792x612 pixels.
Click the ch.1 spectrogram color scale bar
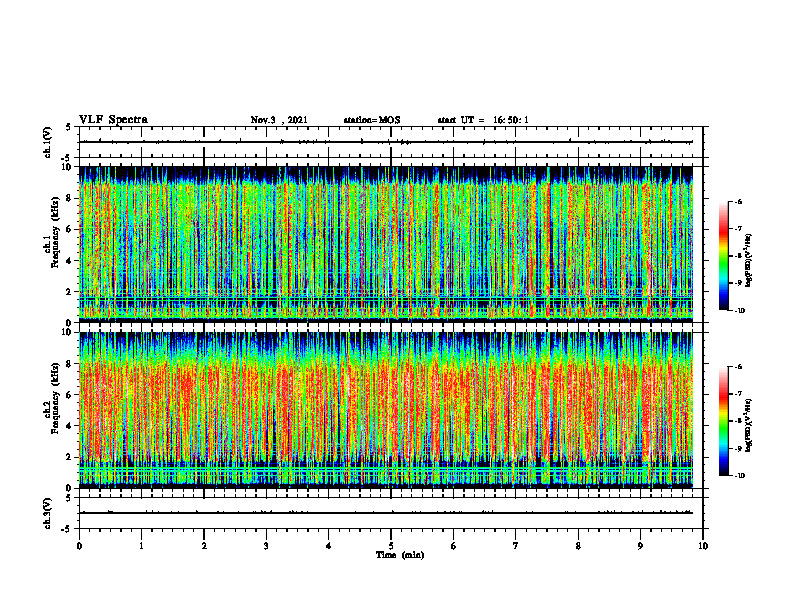[723, 256]
